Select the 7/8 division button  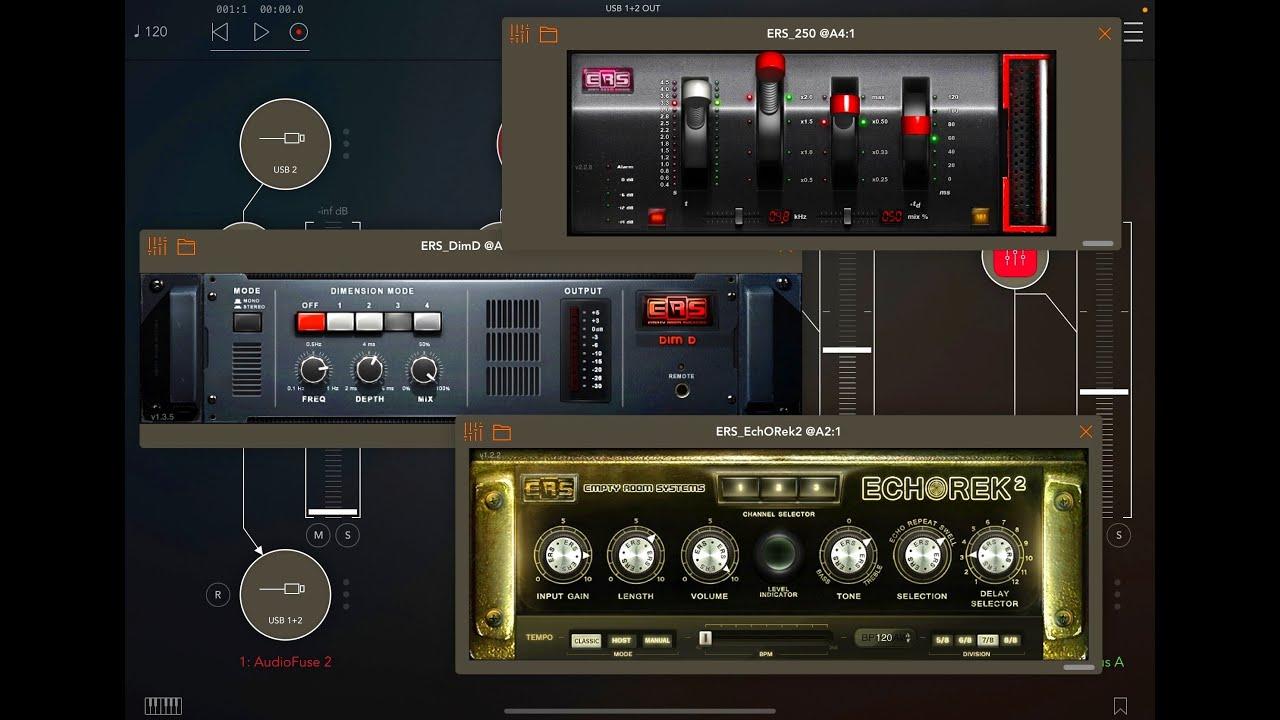pos(987,640)
